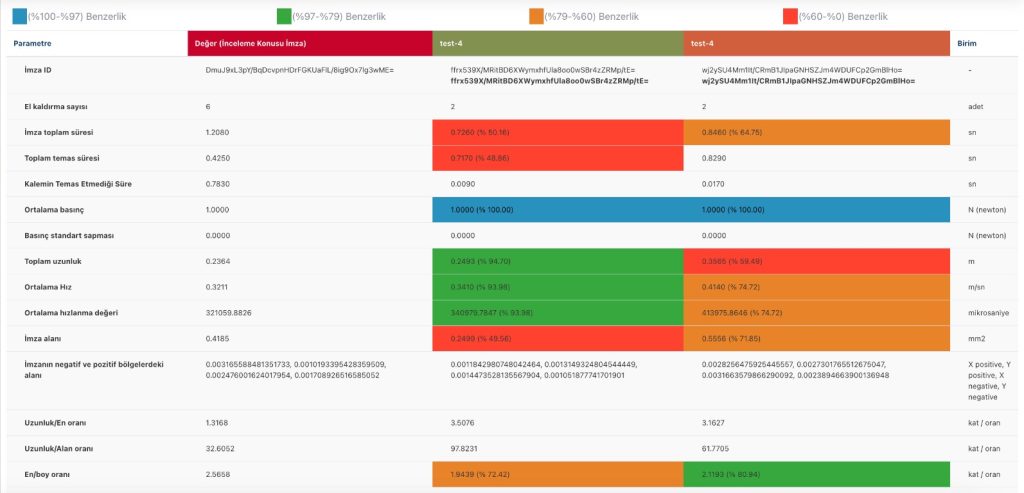Select the green 340979.7847 hızlanma cell
Viewport: 1024px width, 493px height.
[558, 313]
